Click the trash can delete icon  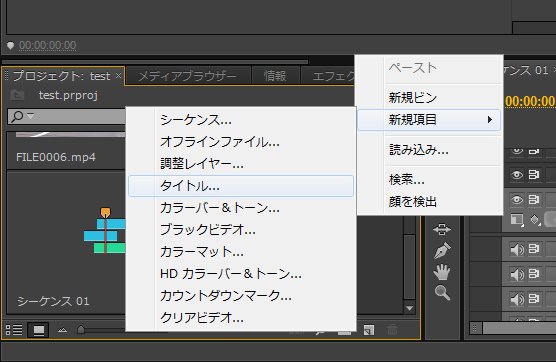[392, 330]
